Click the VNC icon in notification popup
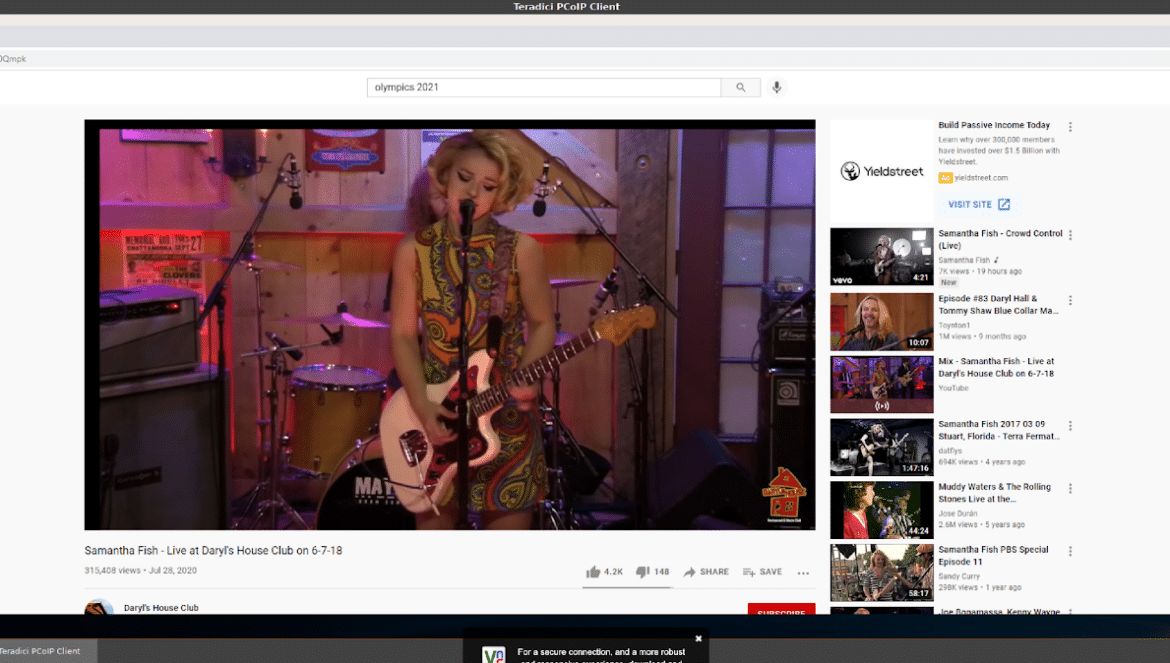1170x663 pixels. pos(493,654)
